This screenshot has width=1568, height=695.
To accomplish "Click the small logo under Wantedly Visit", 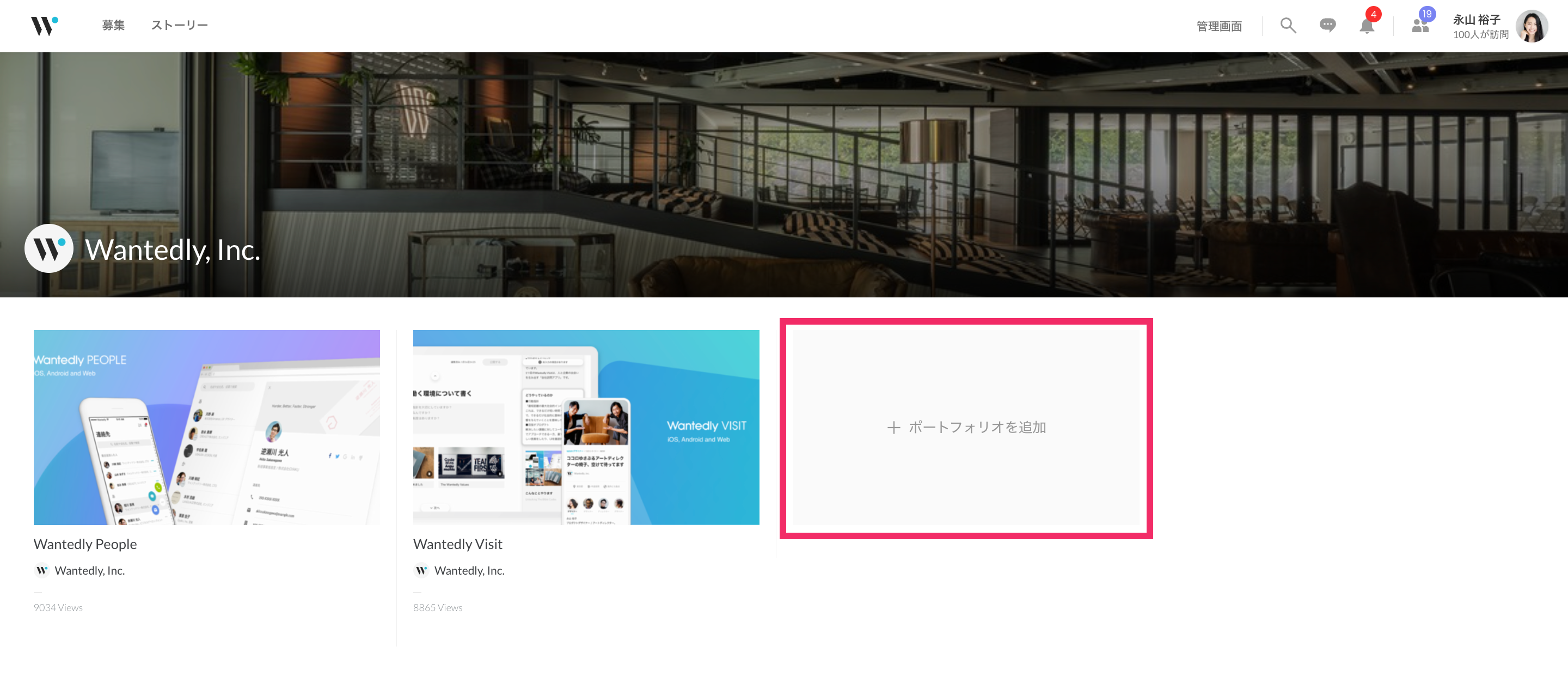I will [421, 571].
